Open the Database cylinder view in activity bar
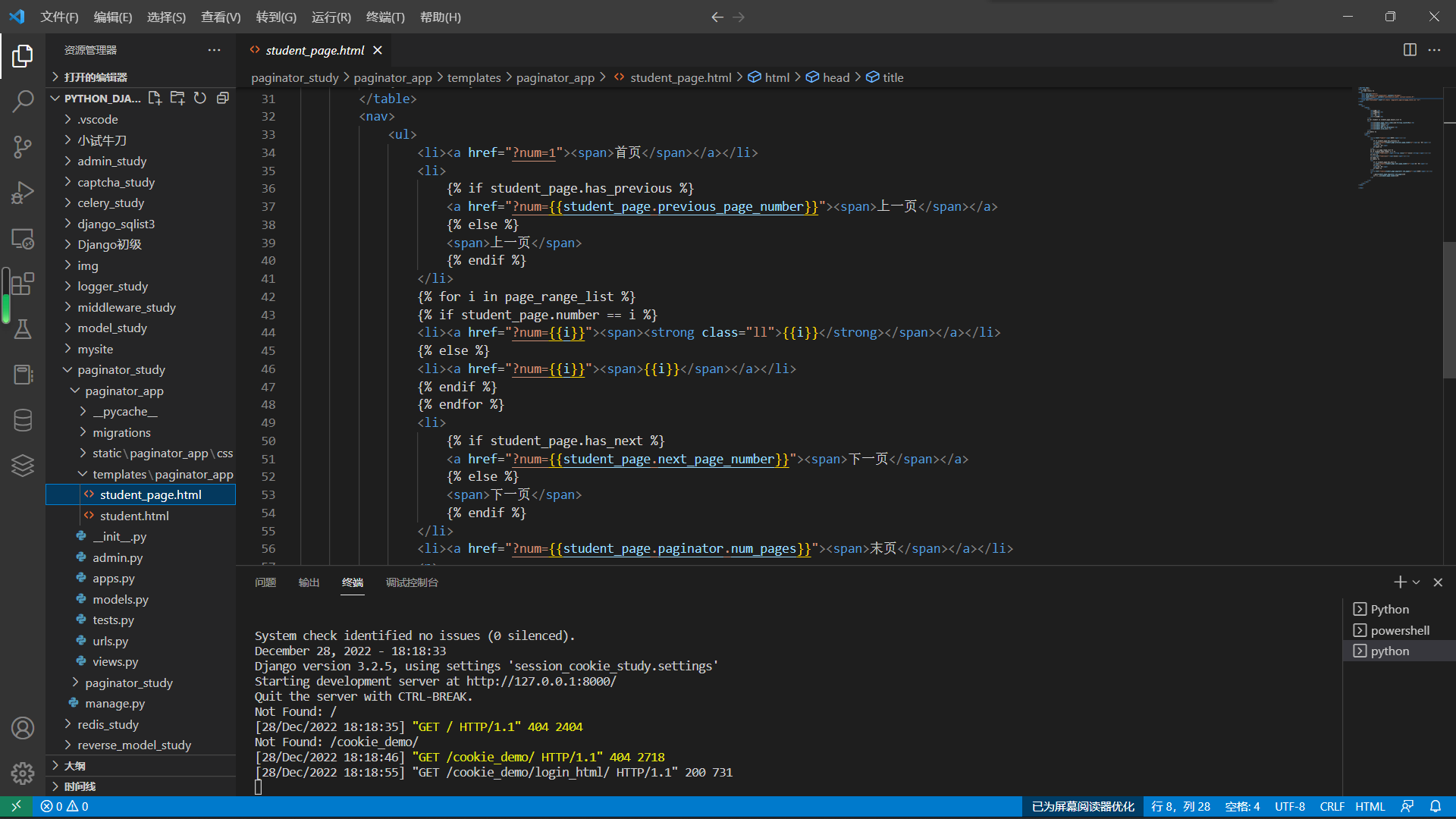 pos(23,420)
